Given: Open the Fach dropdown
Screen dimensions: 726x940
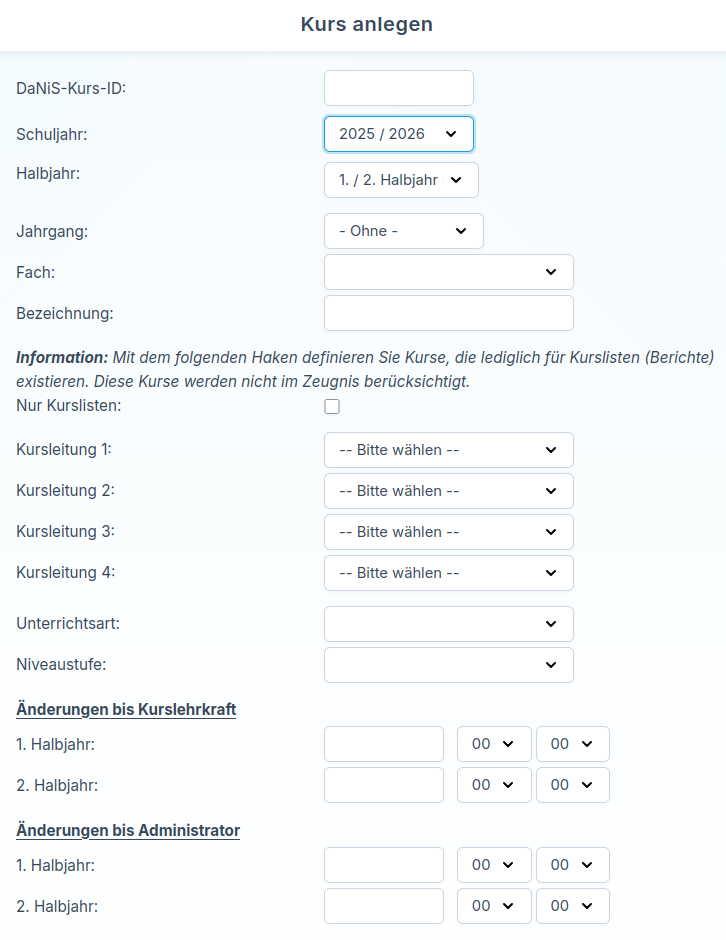Looking at the screenshot, I should point(448,272).
